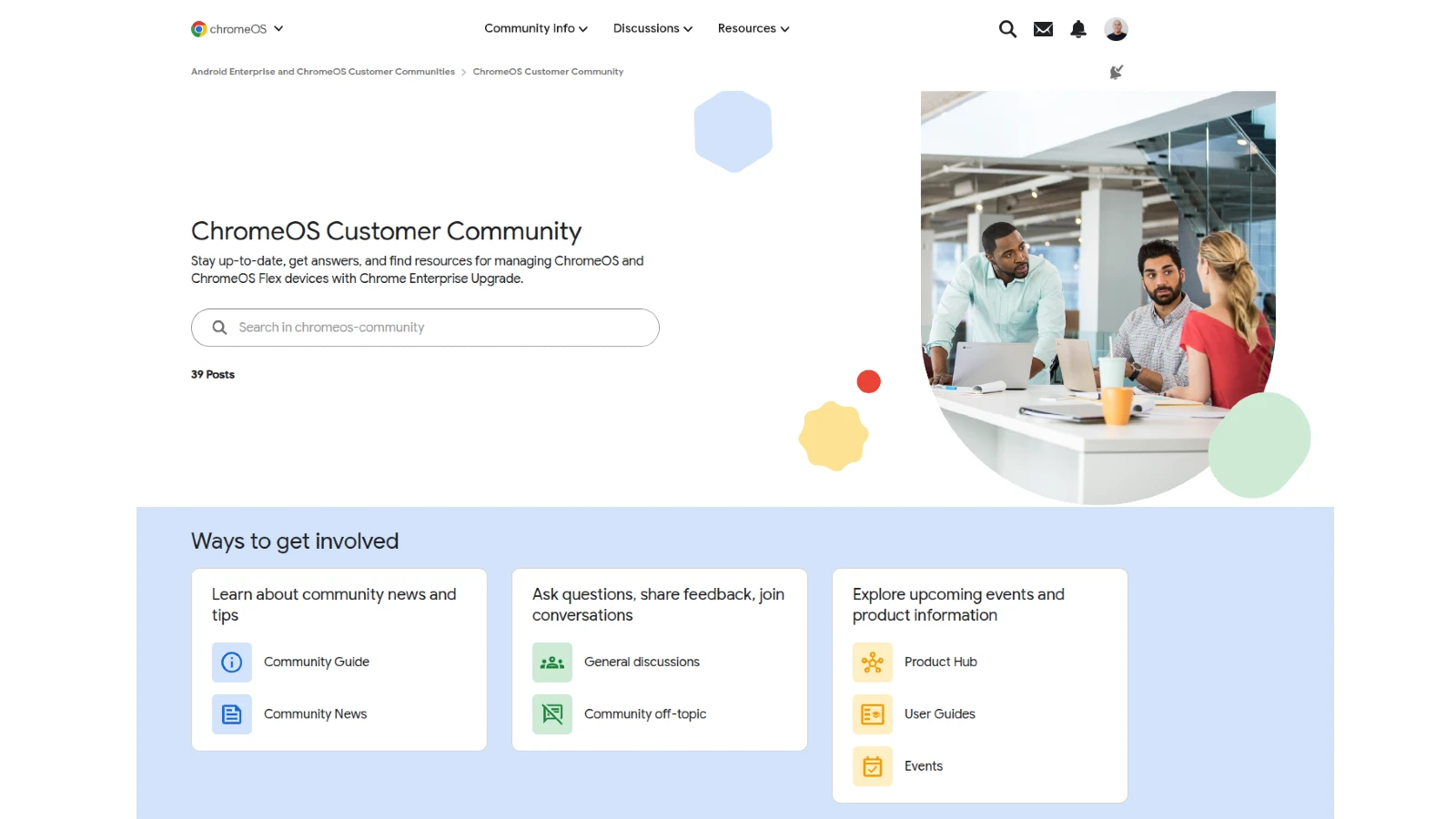Click the magnifier icon inside search field
The width and height of the screenshot is (1456, 819).
219,328
